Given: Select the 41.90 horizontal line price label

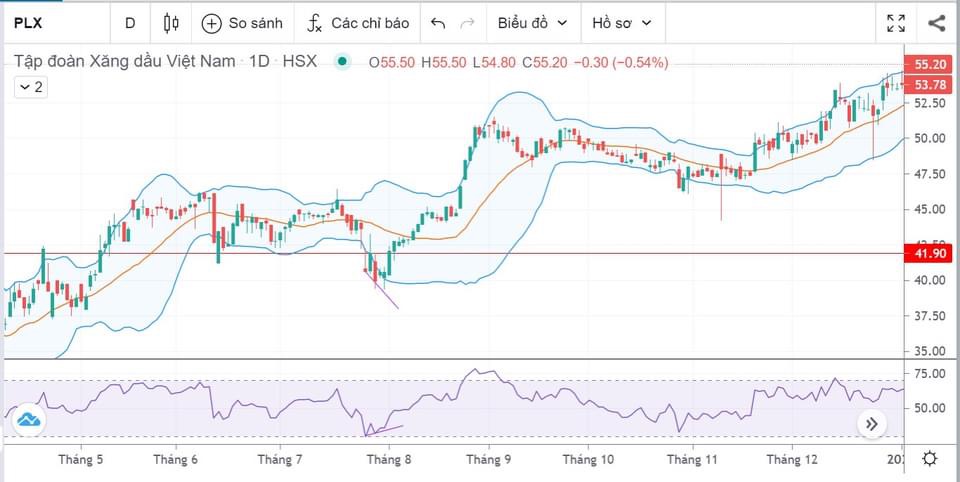Looking at the screenshot, I should [930, 254].
